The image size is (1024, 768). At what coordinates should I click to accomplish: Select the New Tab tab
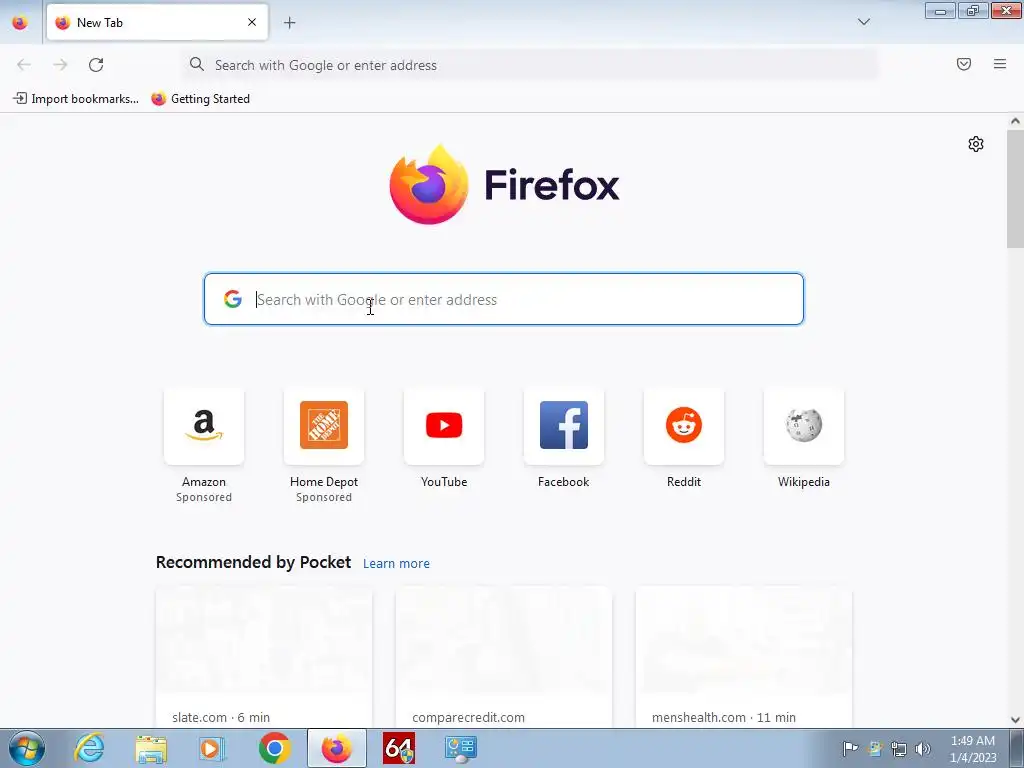coord(157,22)
